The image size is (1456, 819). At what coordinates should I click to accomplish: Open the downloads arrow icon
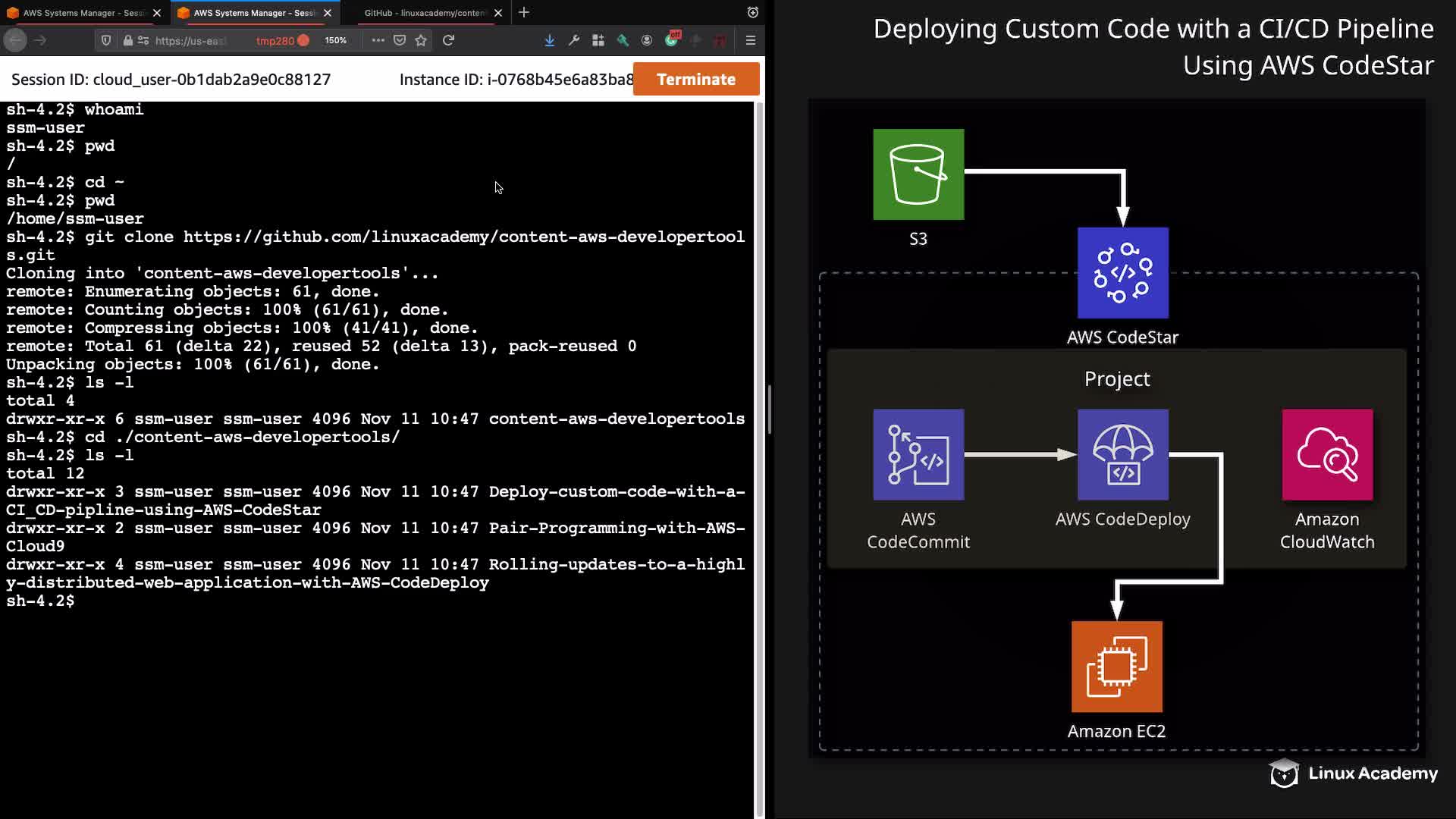pyautogui.click(x=550, y=40)
